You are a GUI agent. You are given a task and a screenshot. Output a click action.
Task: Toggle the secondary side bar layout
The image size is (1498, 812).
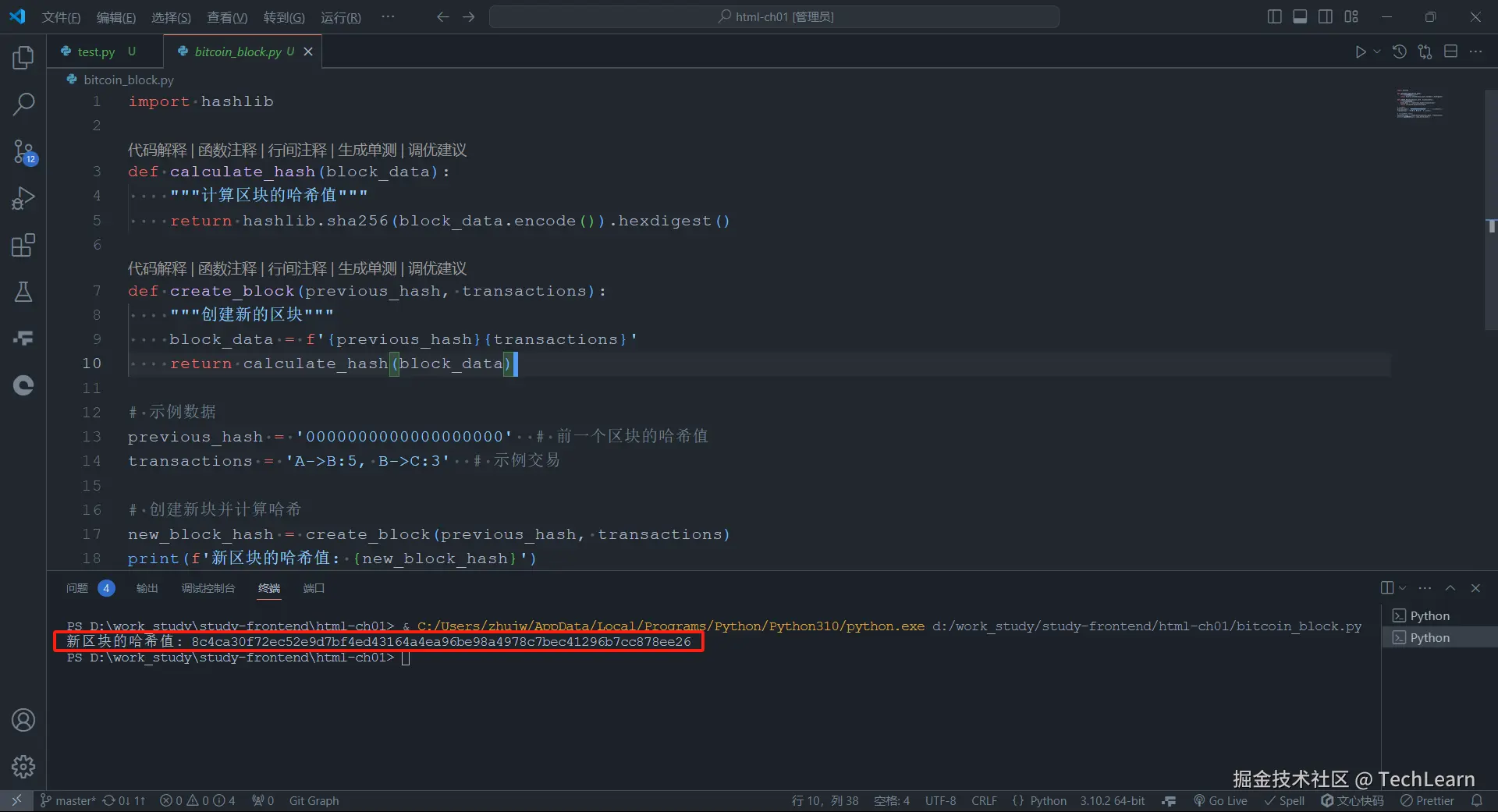(1326, 16)
